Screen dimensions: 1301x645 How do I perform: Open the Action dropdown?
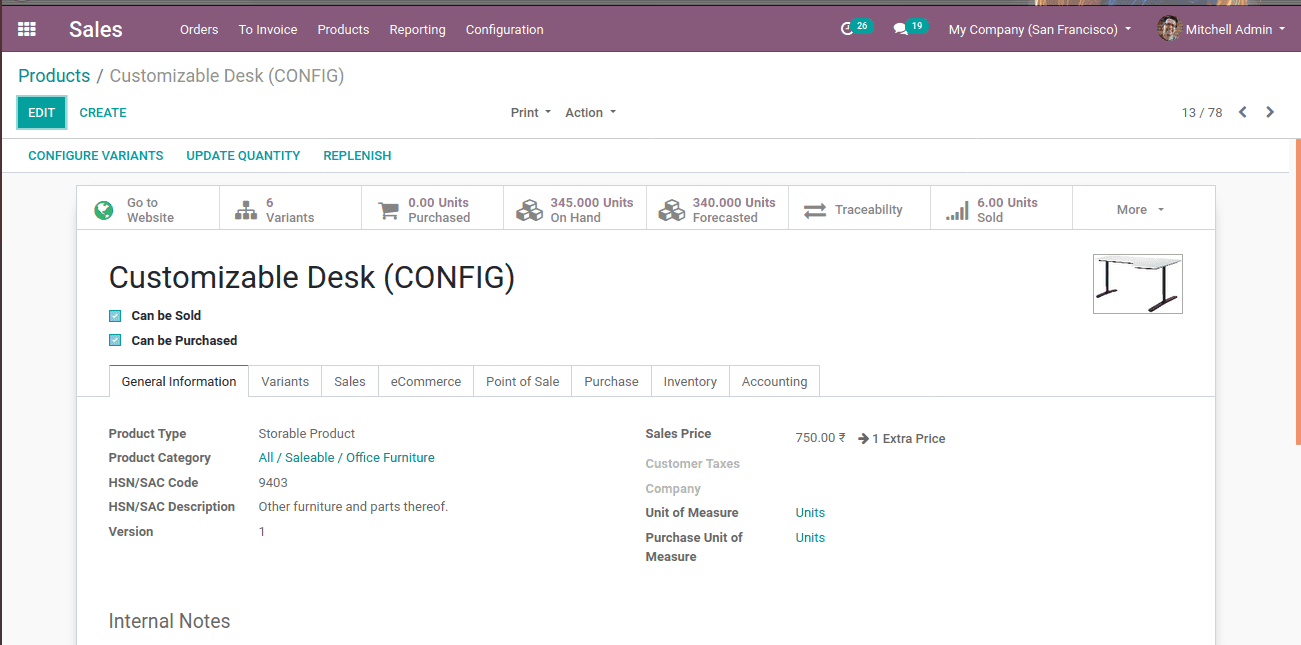[x=590, y=113]
